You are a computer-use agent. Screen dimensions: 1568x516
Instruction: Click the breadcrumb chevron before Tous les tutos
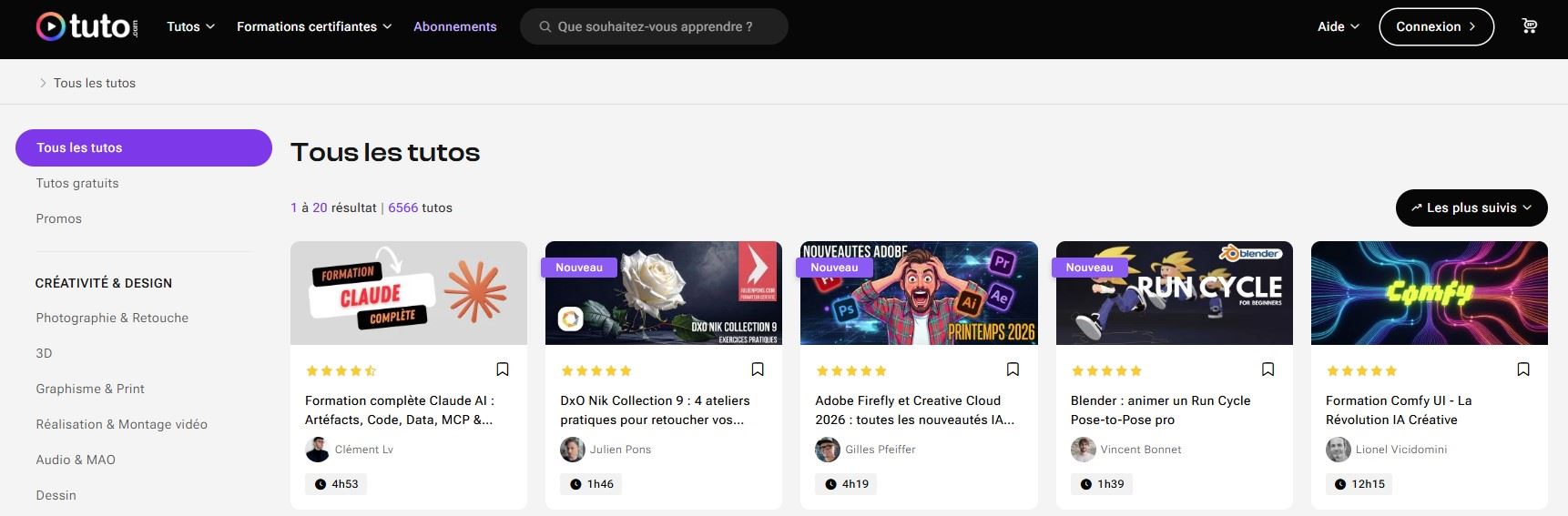point(43,83)
